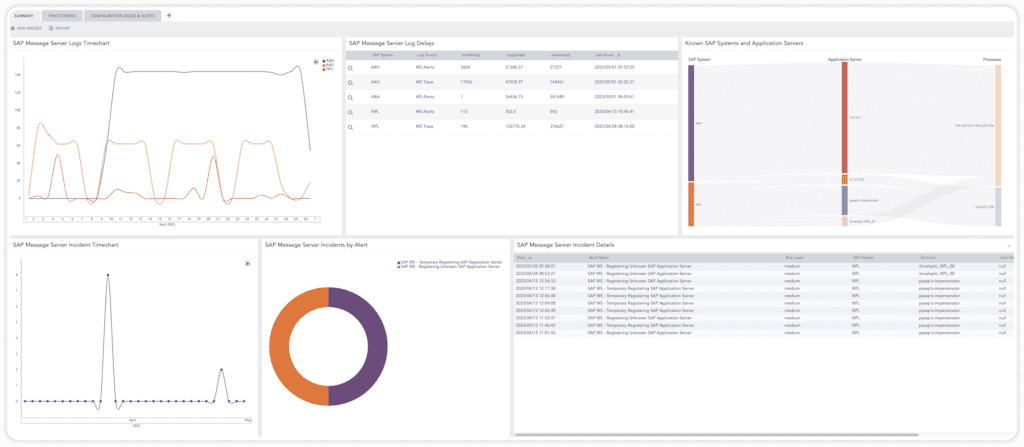
Task: Toggle Temporary Registering legend entry in donut chart
Action: pyautogui.click(x=449, y=262)
